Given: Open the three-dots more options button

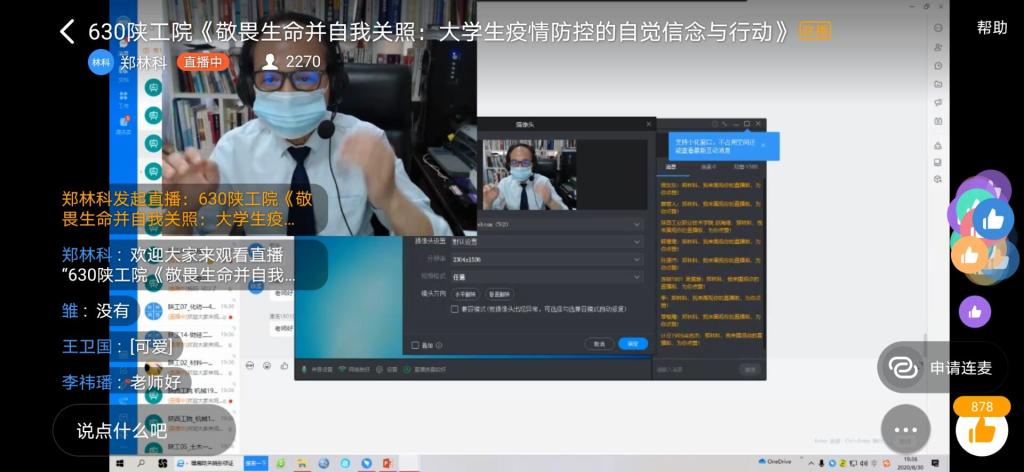Looking at the screenshot, I should [905, 430].
